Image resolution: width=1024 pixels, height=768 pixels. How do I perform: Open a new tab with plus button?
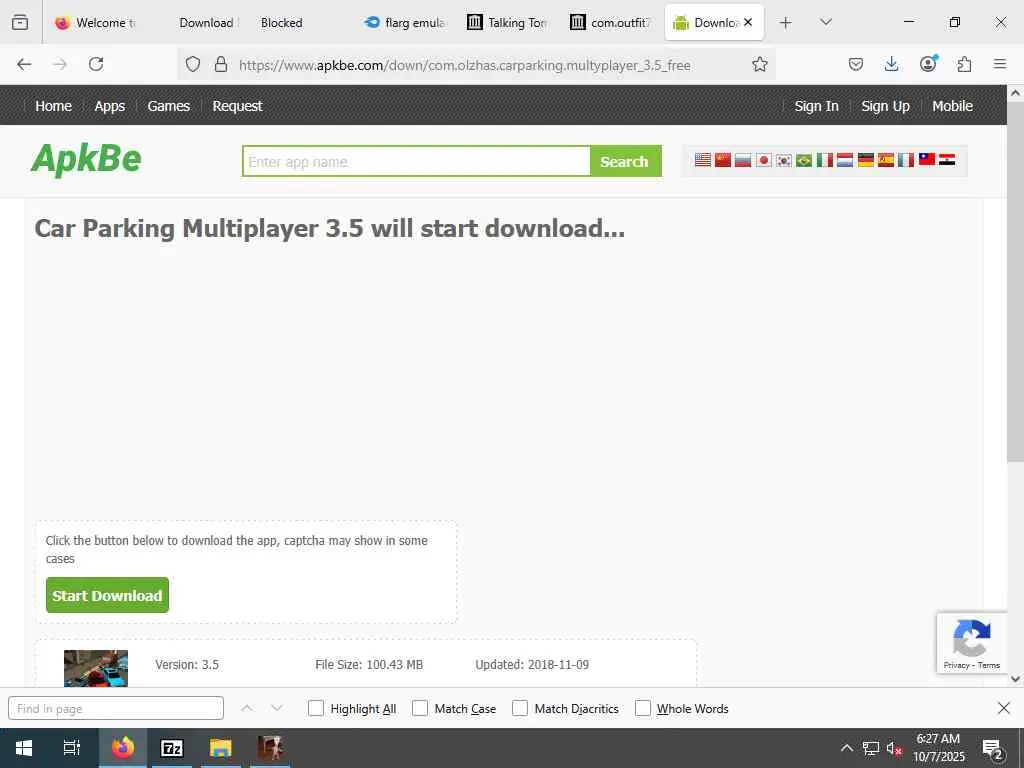point(786,23)
